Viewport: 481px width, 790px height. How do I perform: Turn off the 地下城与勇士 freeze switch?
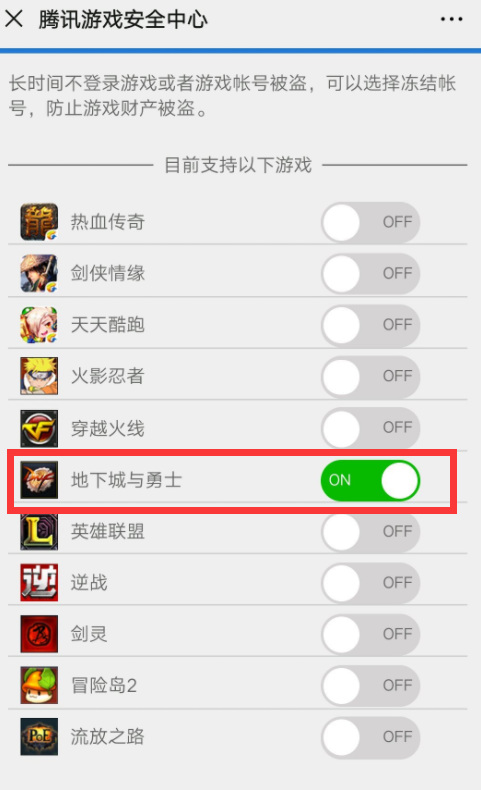click(370, 480)
